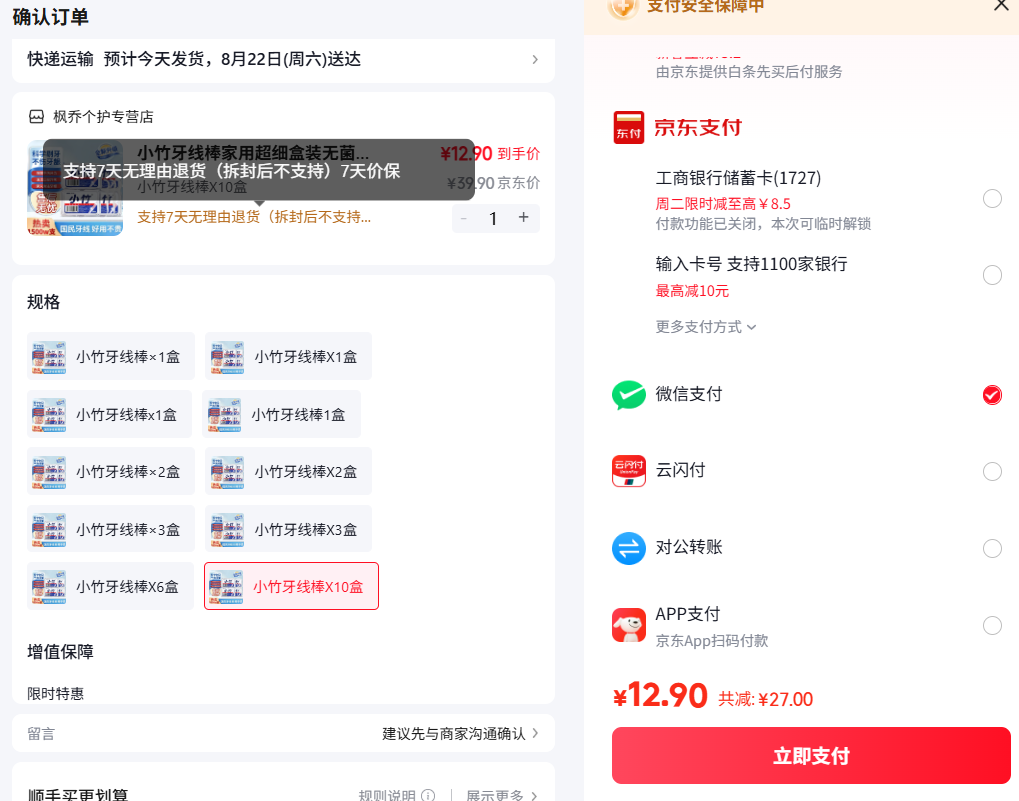The height and width of the screenshot is (801, 1019).
Task: Decrease quantity with the minus button
Action: tap(463, 218)
